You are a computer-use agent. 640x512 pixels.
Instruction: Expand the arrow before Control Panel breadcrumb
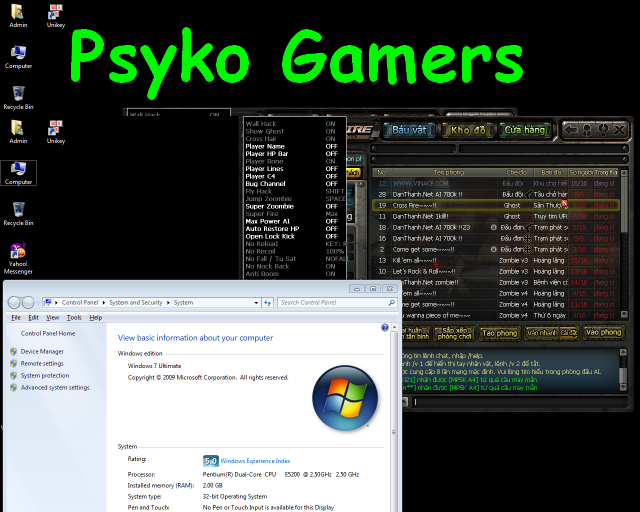pos(56,303)
